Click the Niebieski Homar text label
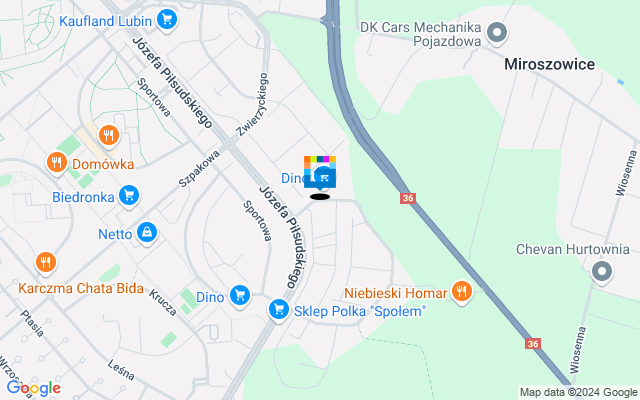 (x=396, y=293)
